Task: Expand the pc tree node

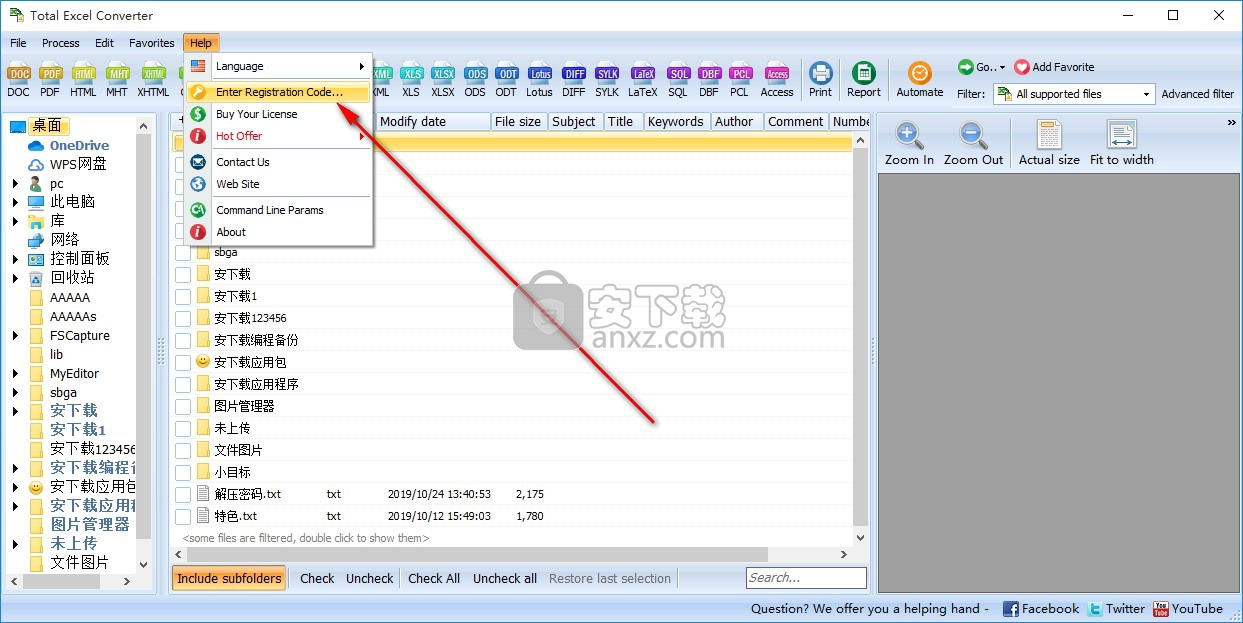Action: (x=15, y=184)
